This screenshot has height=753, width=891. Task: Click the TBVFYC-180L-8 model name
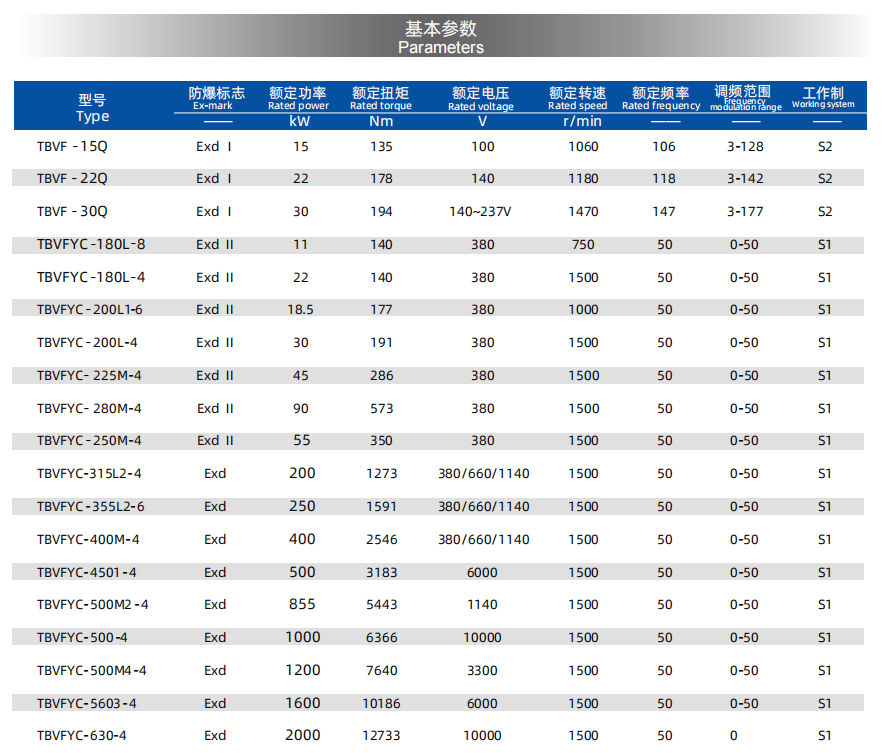coord(90,245)
